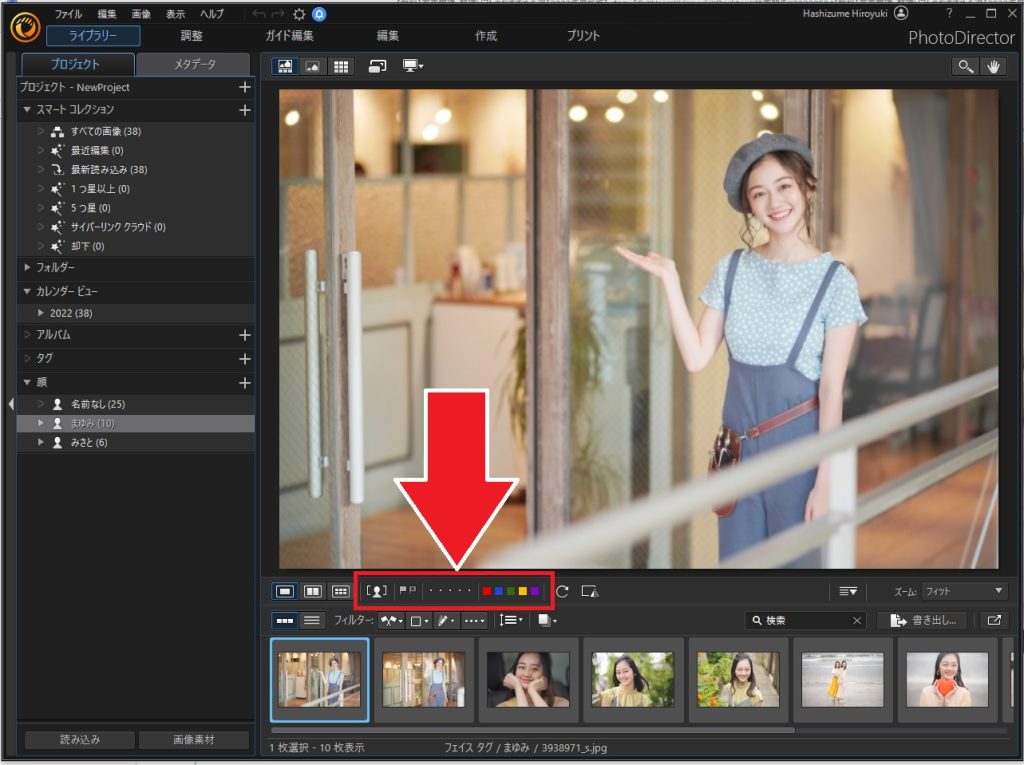Image resolution: width=1024 pixels, height=765 pixels.
Task: Open settings gear in title bar
Action: pyautogui.click(x=298, y=14)
